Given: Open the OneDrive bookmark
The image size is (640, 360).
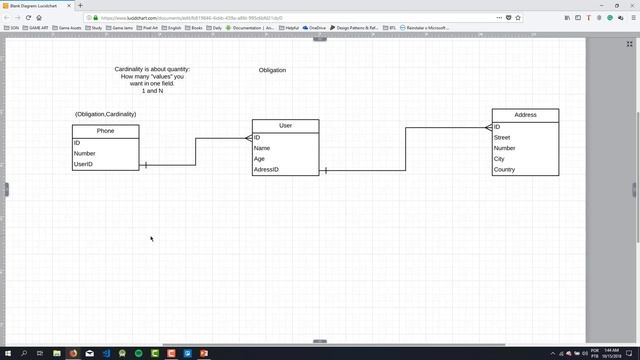Looking at the screenshot, I should tap(314, 28).
